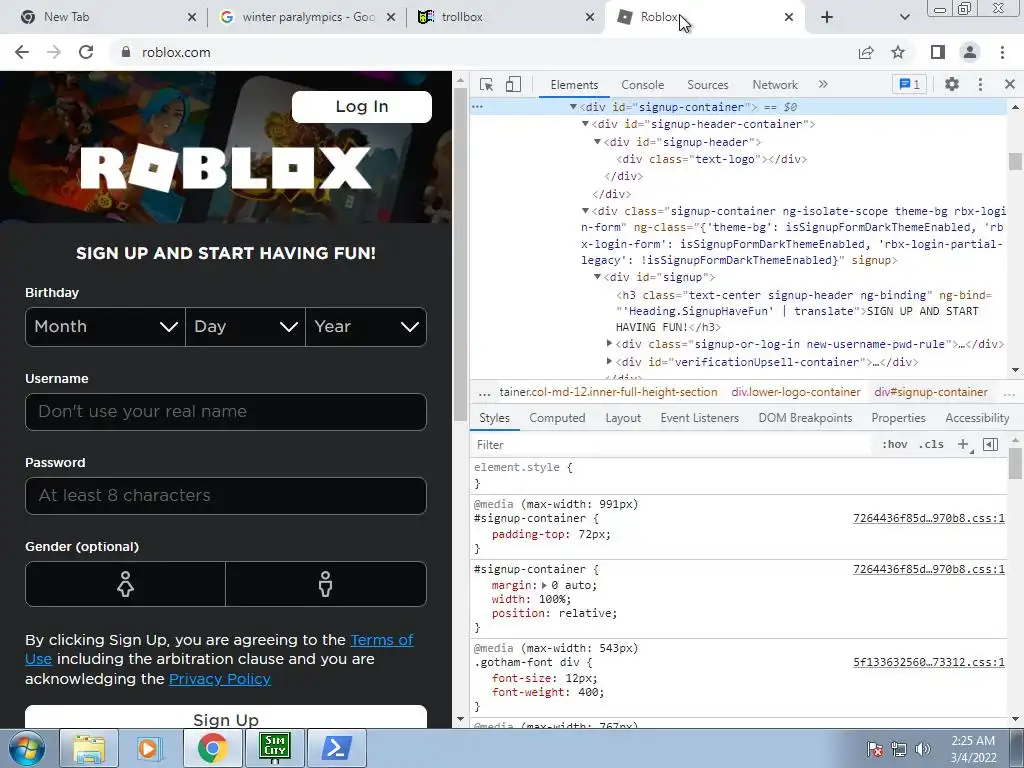The image size is (1024, 768).
Task: Open the Properties tab
Action: (898, 418)
